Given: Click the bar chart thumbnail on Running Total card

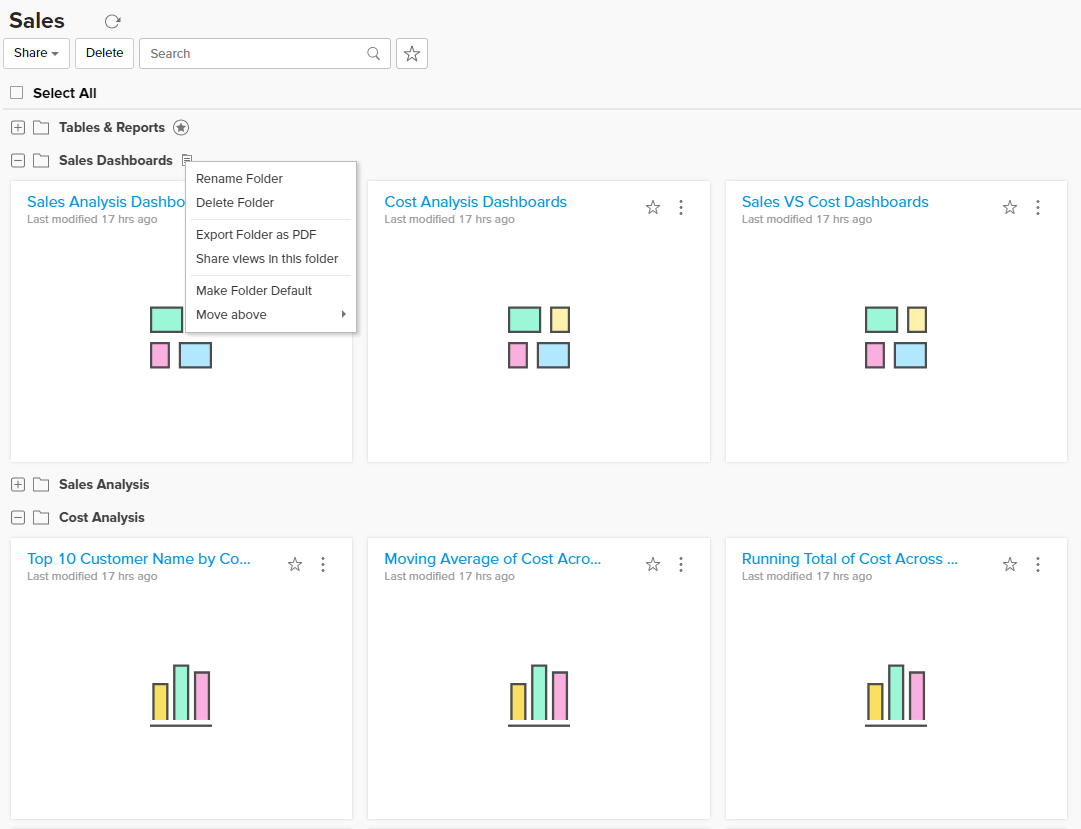Looking at the screenshot, I should [896, 696].
